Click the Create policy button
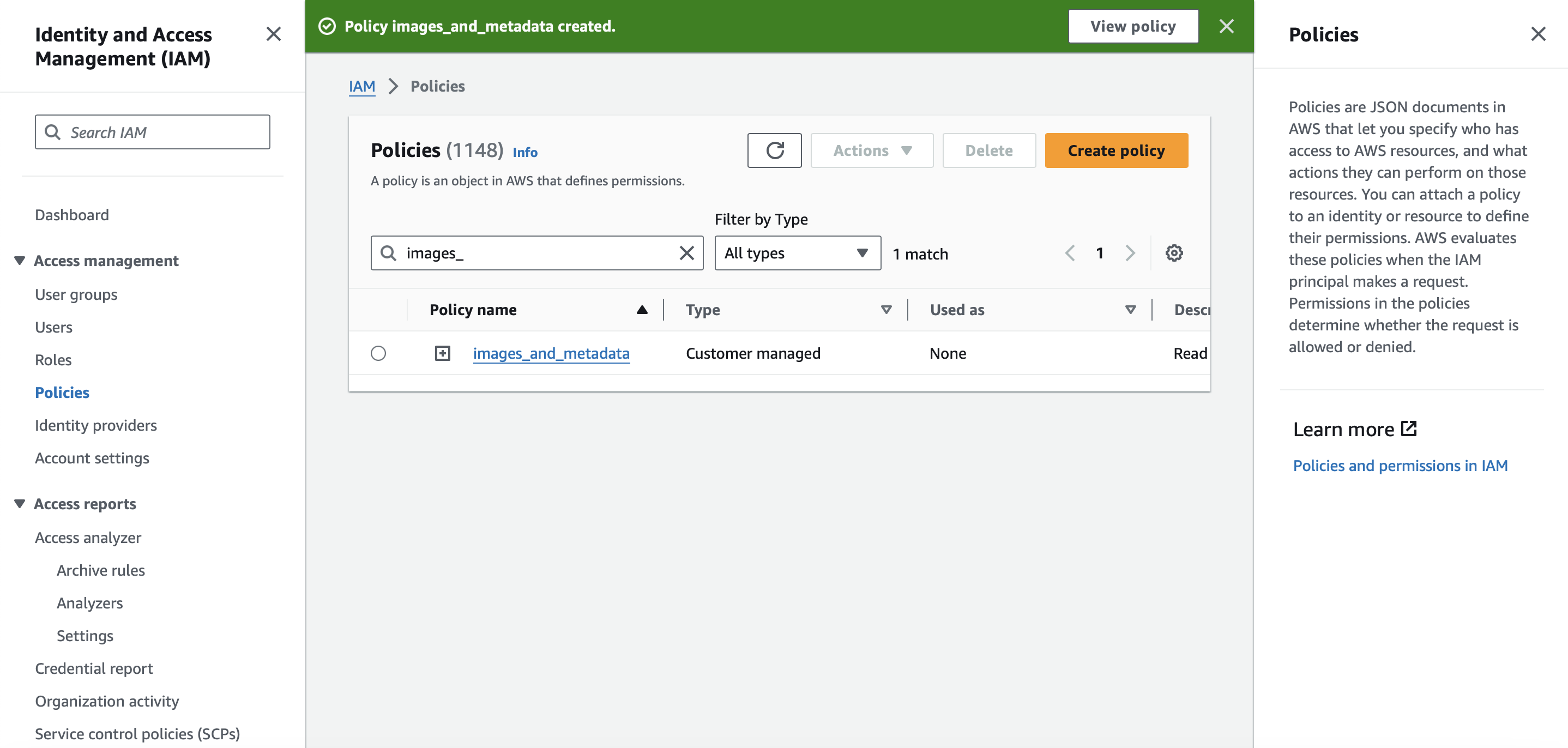Image resolution: width=1568 pixels, height=748 pixels. 1117,150
